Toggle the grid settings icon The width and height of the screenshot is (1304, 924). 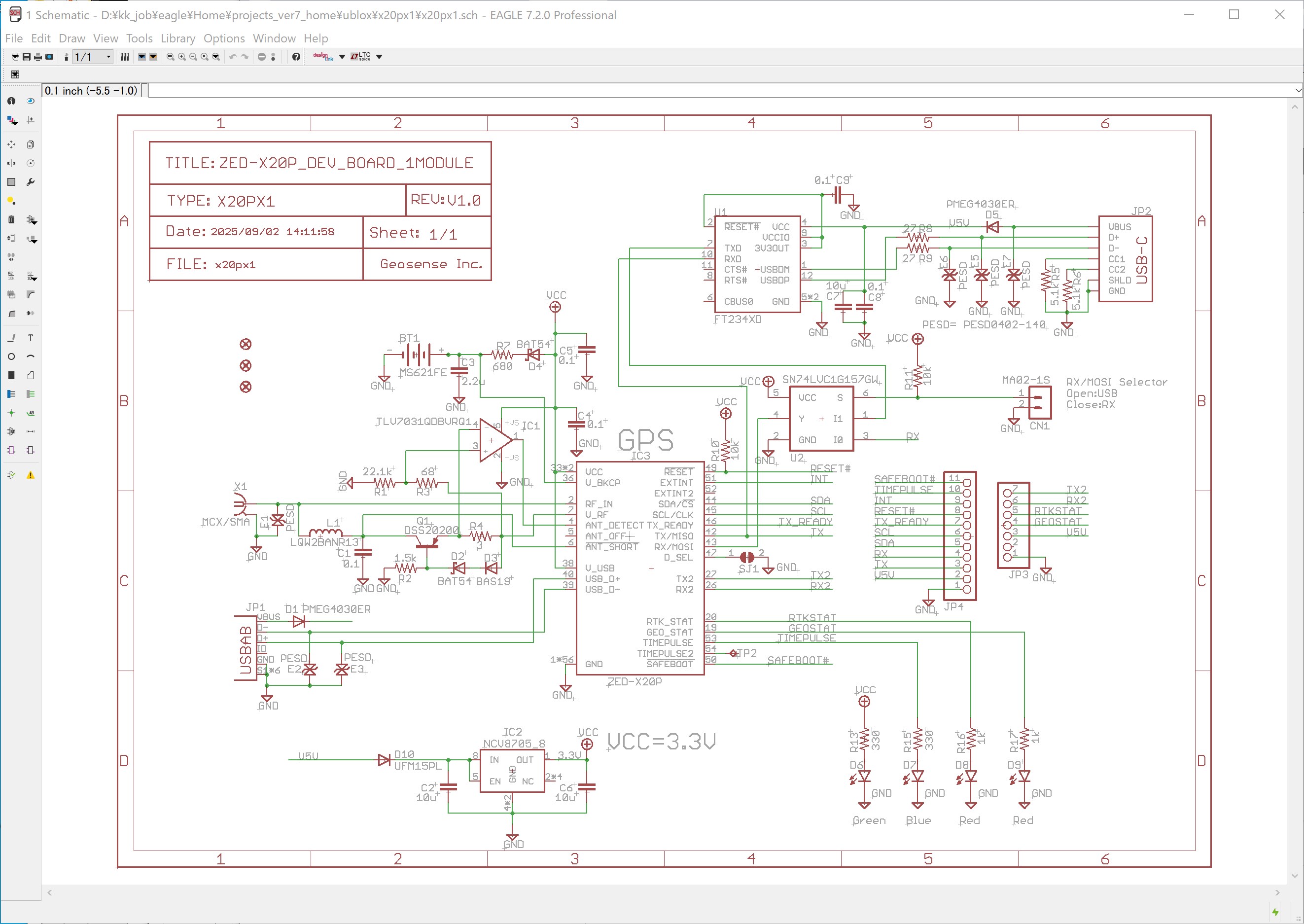pyautogui.click(x=15, y=74)
